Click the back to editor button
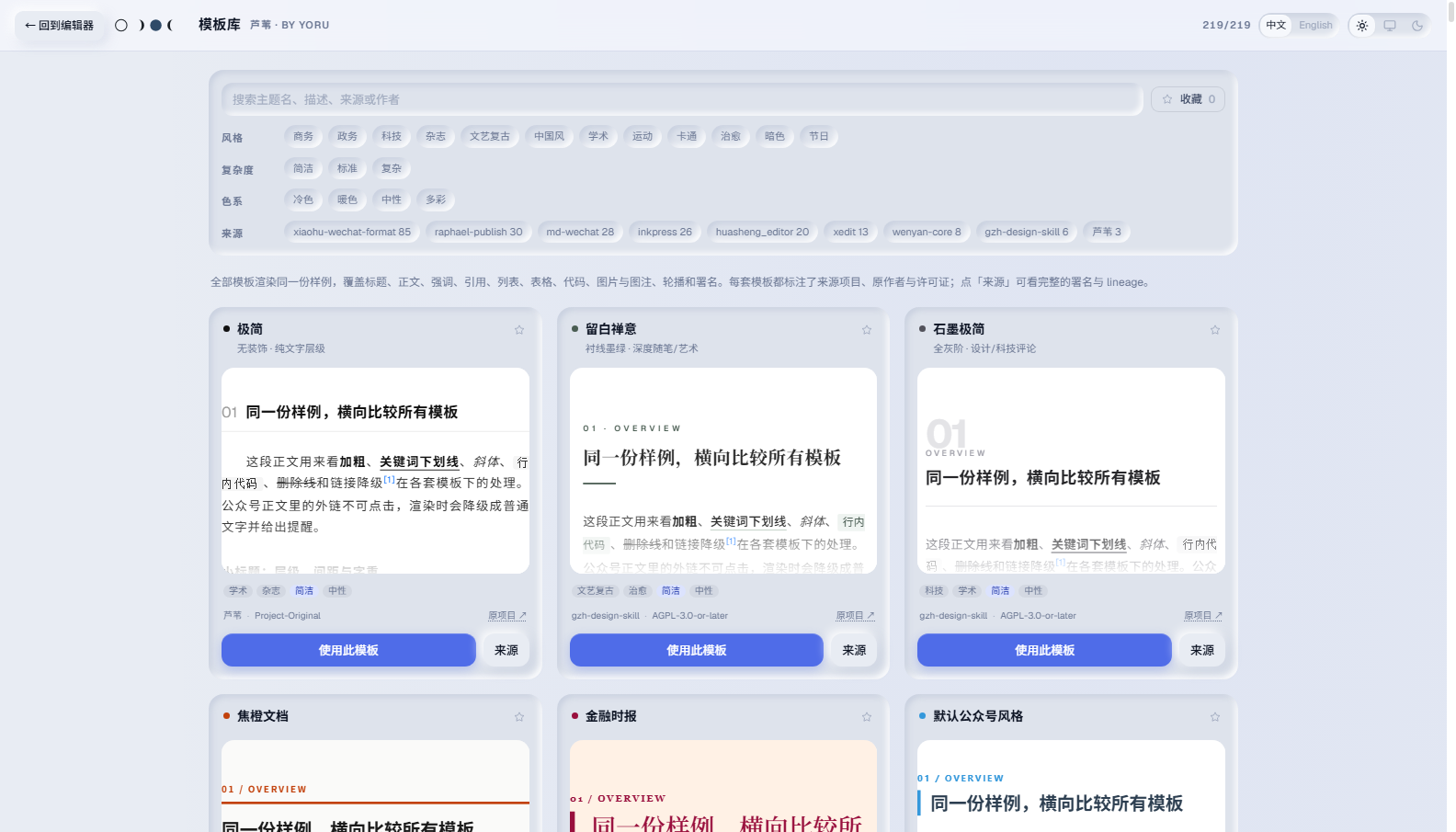This screenshot has width=1456, height=832. (59, 25)
